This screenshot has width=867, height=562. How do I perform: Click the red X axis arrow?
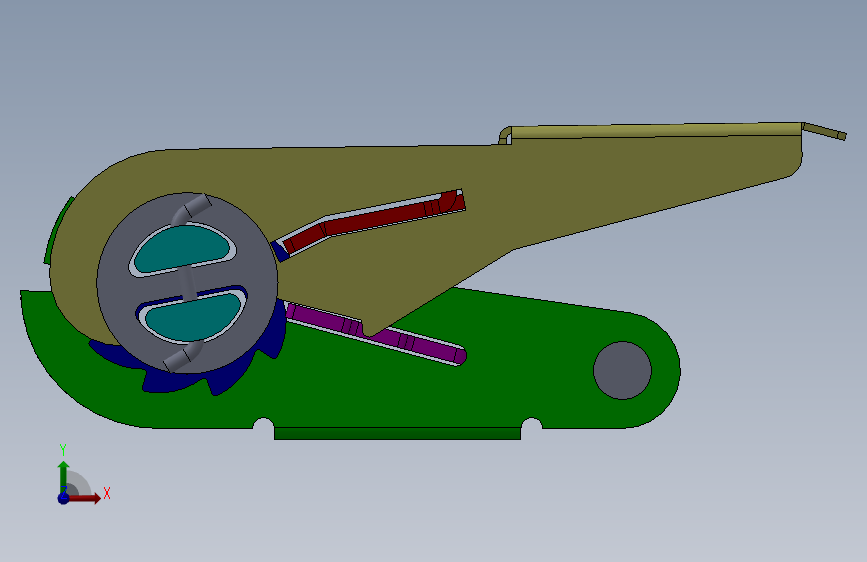[x=85, y=498]
